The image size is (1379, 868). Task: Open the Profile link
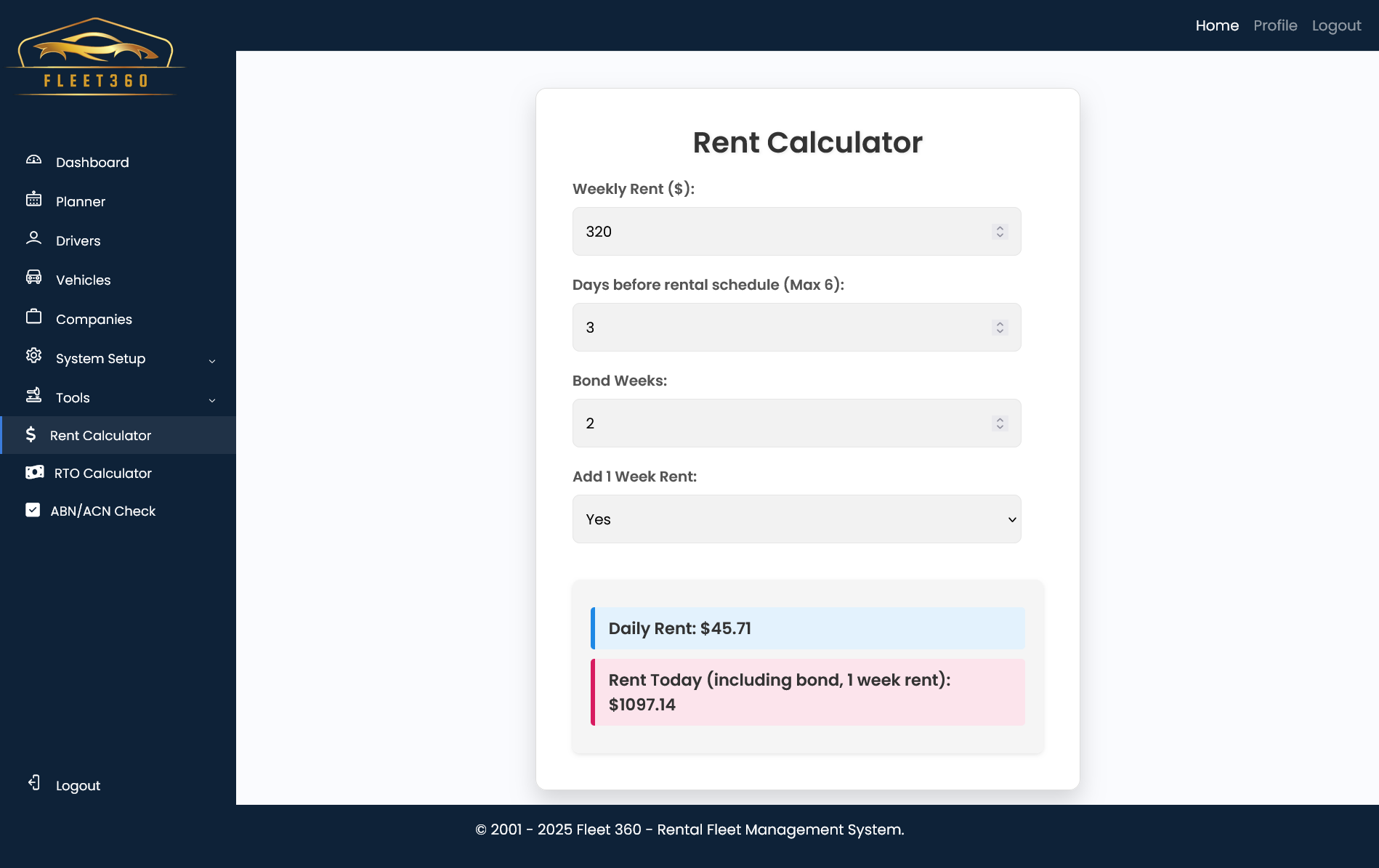coord(1275,25)
